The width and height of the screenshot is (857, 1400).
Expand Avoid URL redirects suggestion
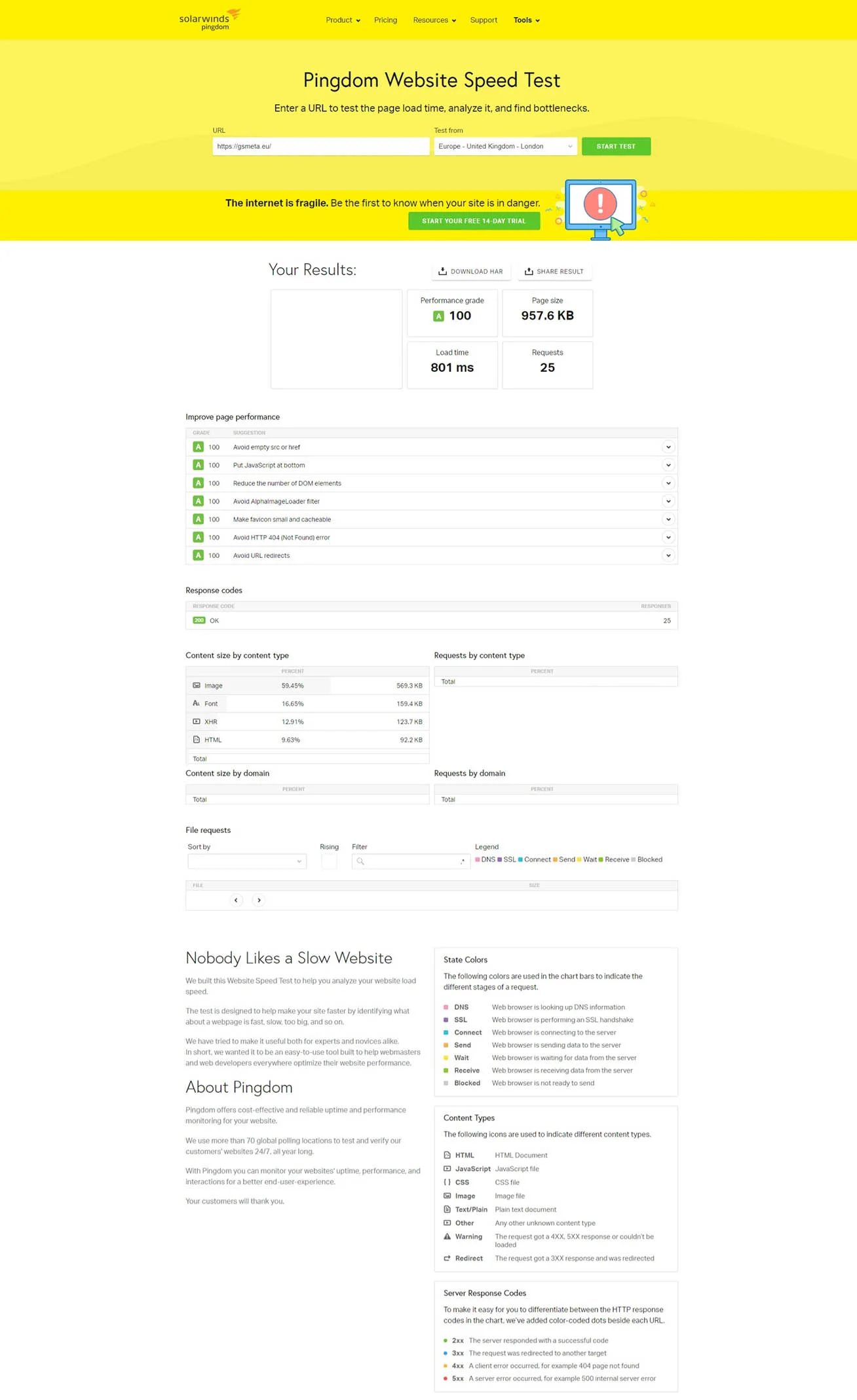click(x=668, y=555)
